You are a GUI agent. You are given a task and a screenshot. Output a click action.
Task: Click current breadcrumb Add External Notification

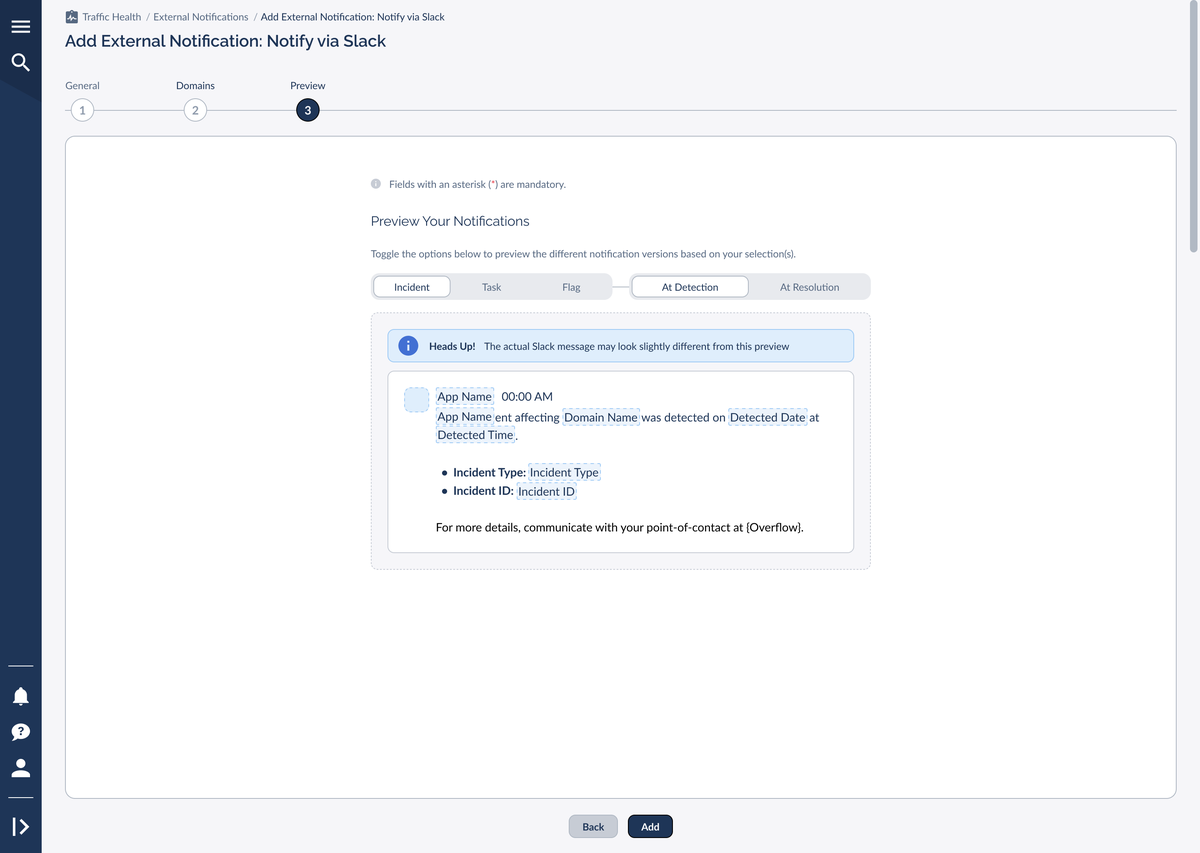pyautogui.click(x=353, y=17)
